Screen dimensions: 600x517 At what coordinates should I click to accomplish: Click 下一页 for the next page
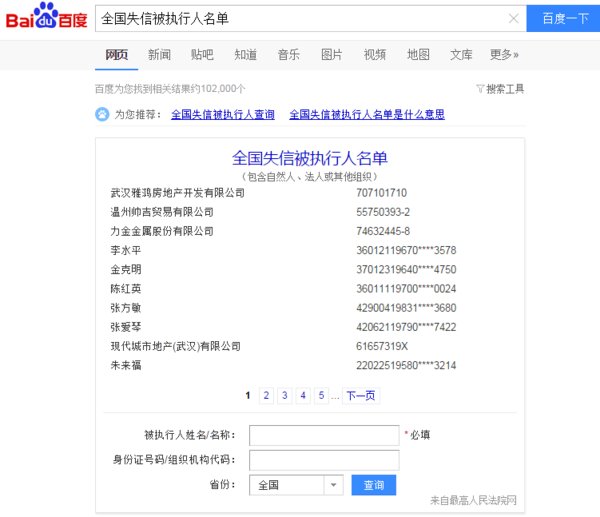point(361,395)
